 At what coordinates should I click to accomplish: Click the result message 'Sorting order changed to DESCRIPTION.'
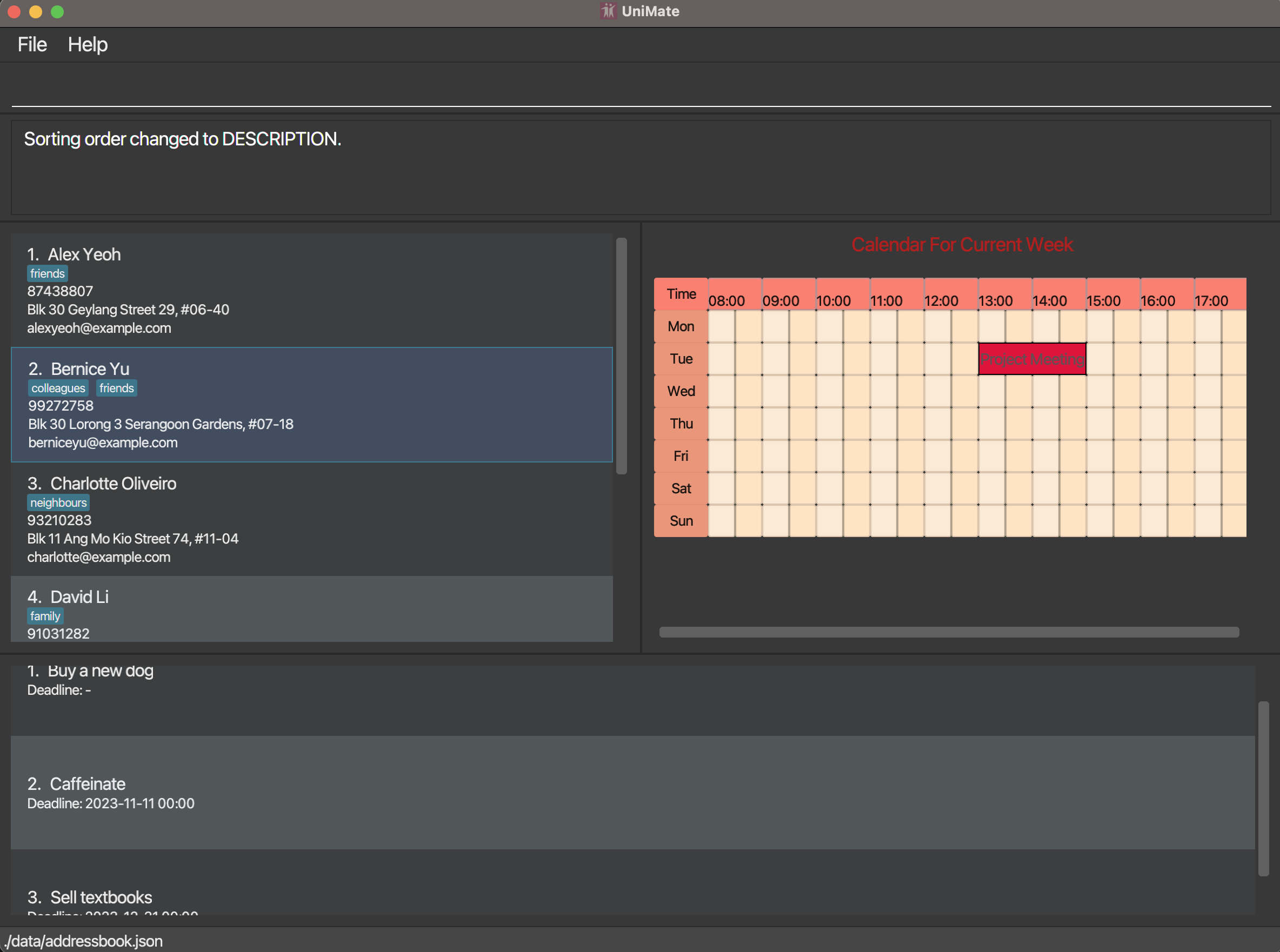pyautogui.click(x=182, y=139)
